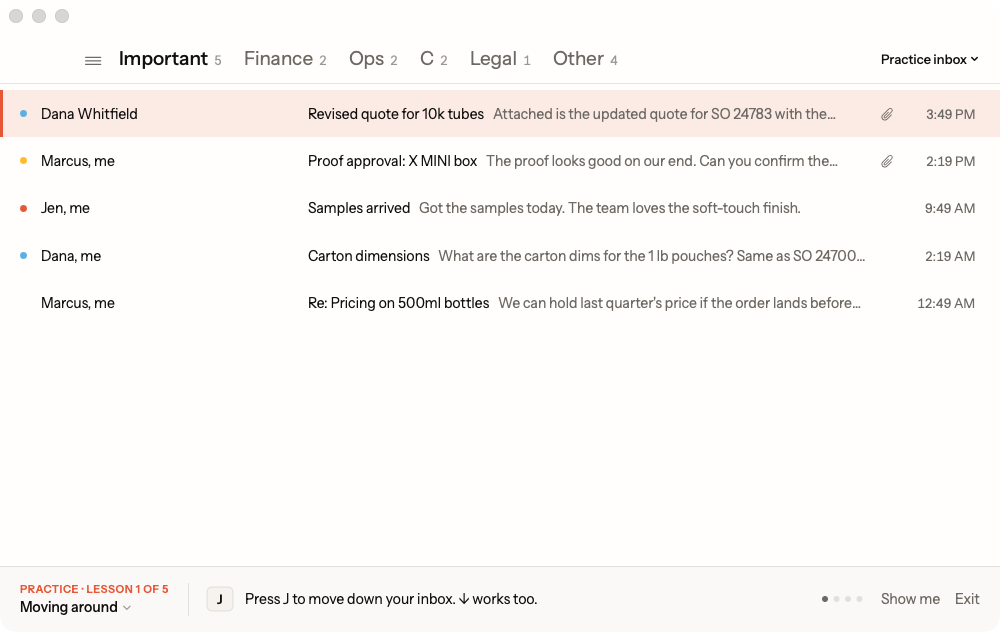Click attachment paperclip on Proof approval email
Screen dimensions: 1000x632
(x=887, y=161)
